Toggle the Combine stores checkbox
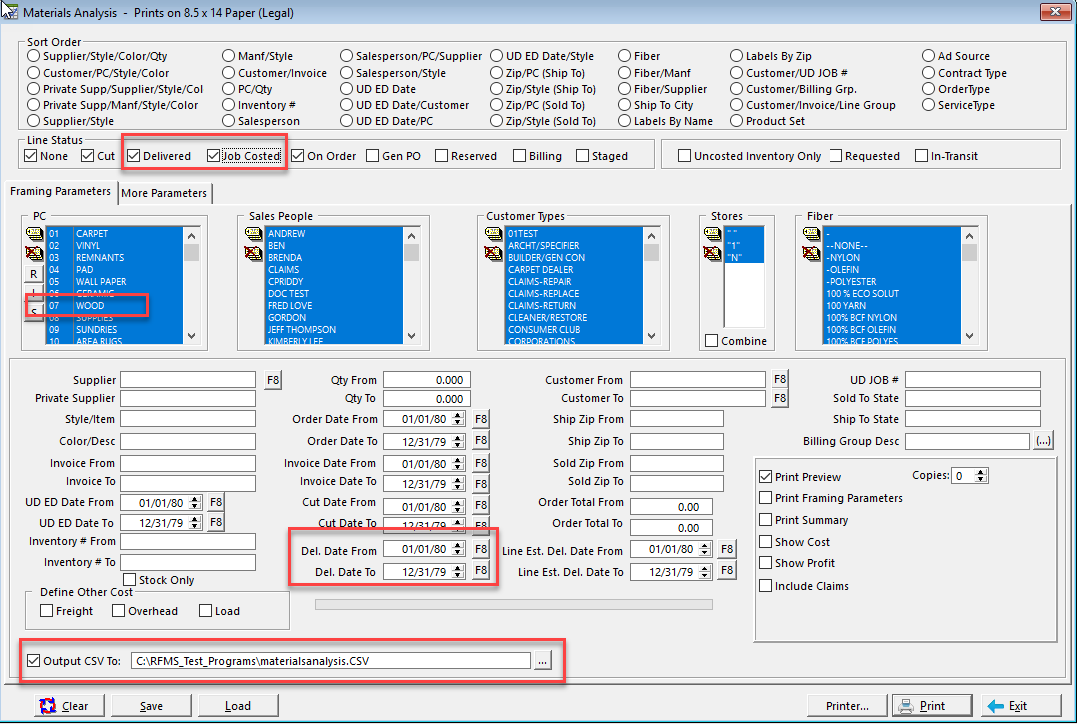This screenshot has height=724, width=1077. click(x=736, y=341)
